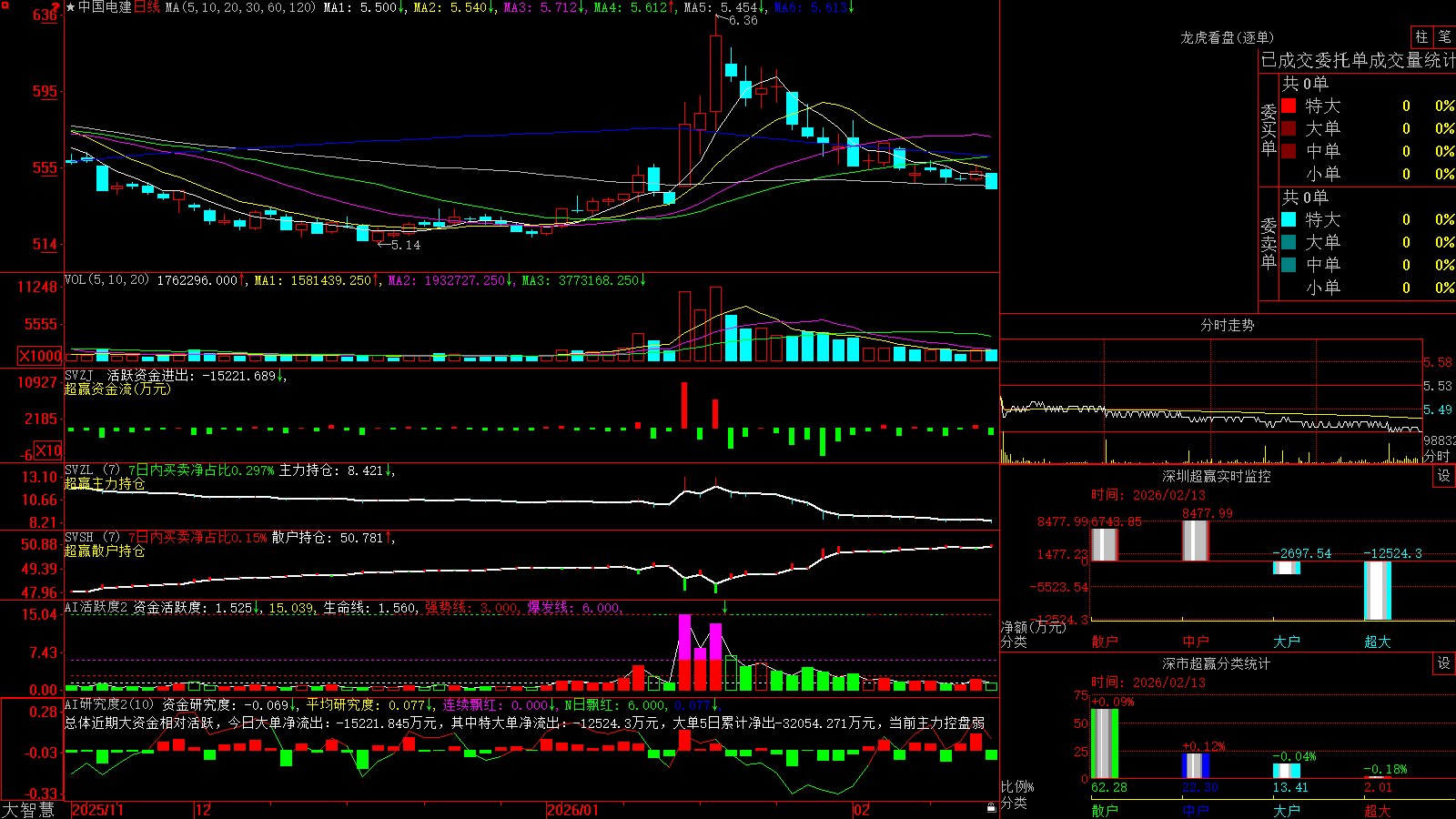Select the 超大 category under 深市超赢分类统计
Viewport: 1456px width, 819px height.
coord(1378,810)
